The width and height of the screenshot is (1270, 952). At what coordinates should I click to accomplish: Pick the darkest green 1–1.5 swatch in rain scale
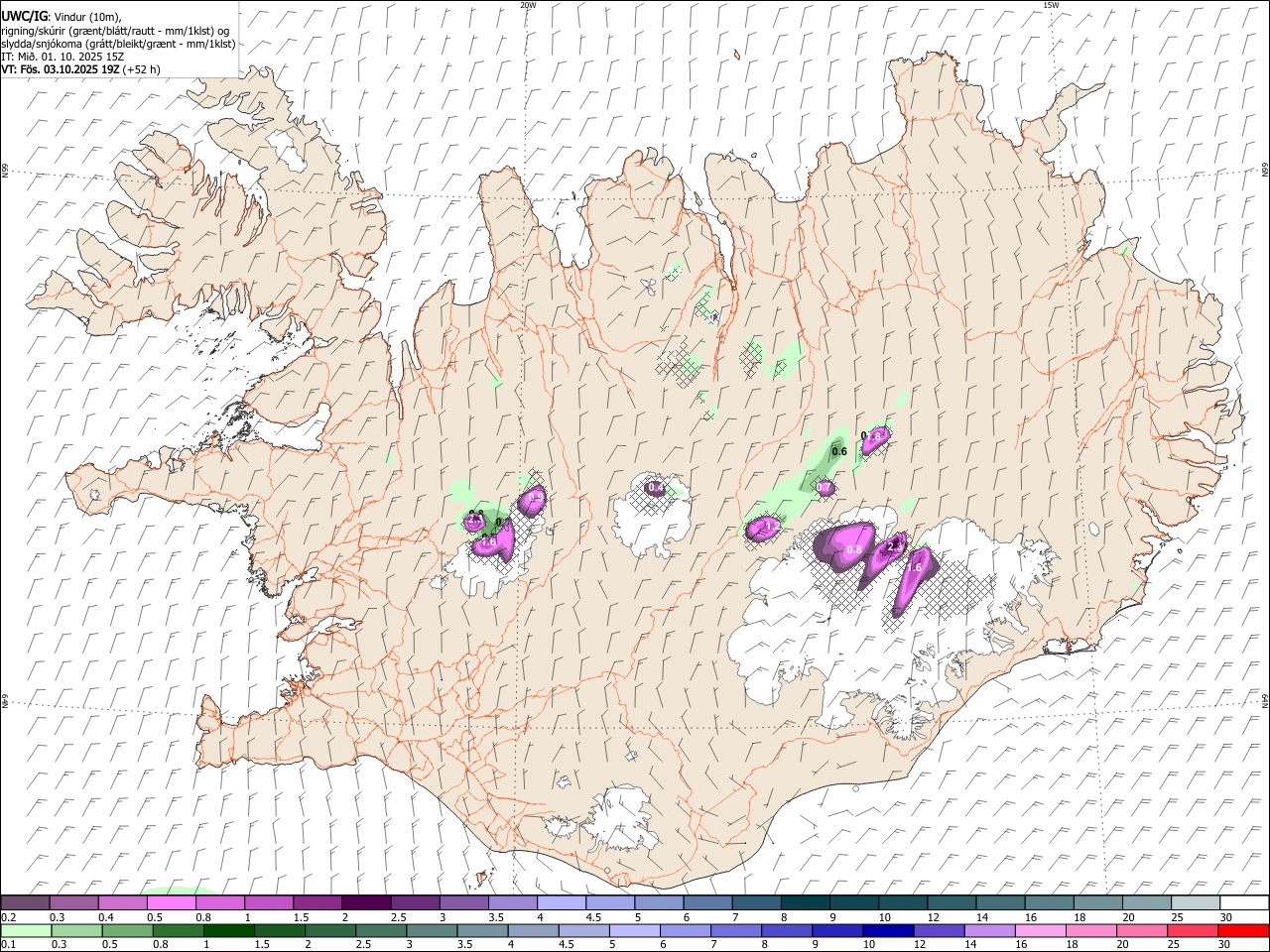click(229, 930)
